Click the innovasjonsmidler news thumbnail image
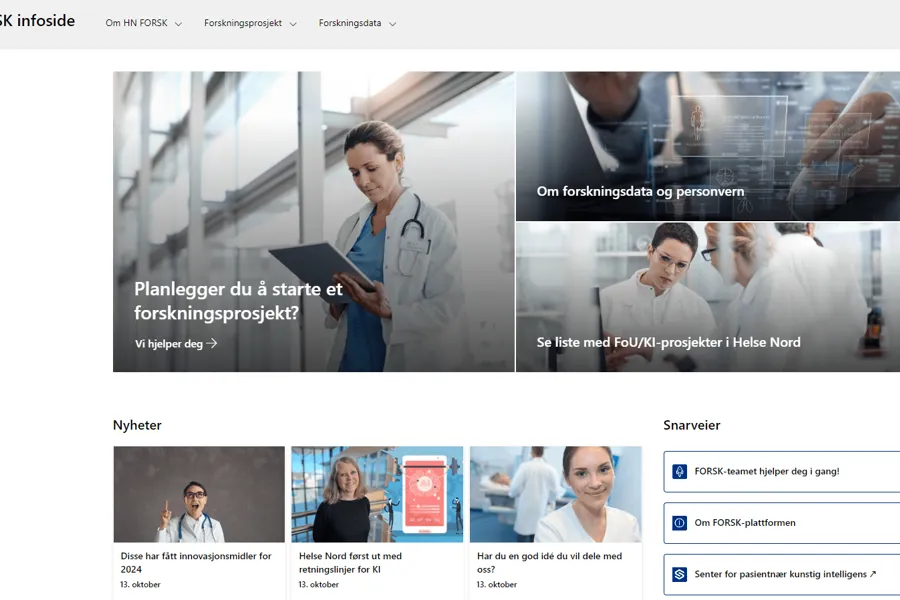The width and height of the screenshot is (900, 600). coord(199,494)
